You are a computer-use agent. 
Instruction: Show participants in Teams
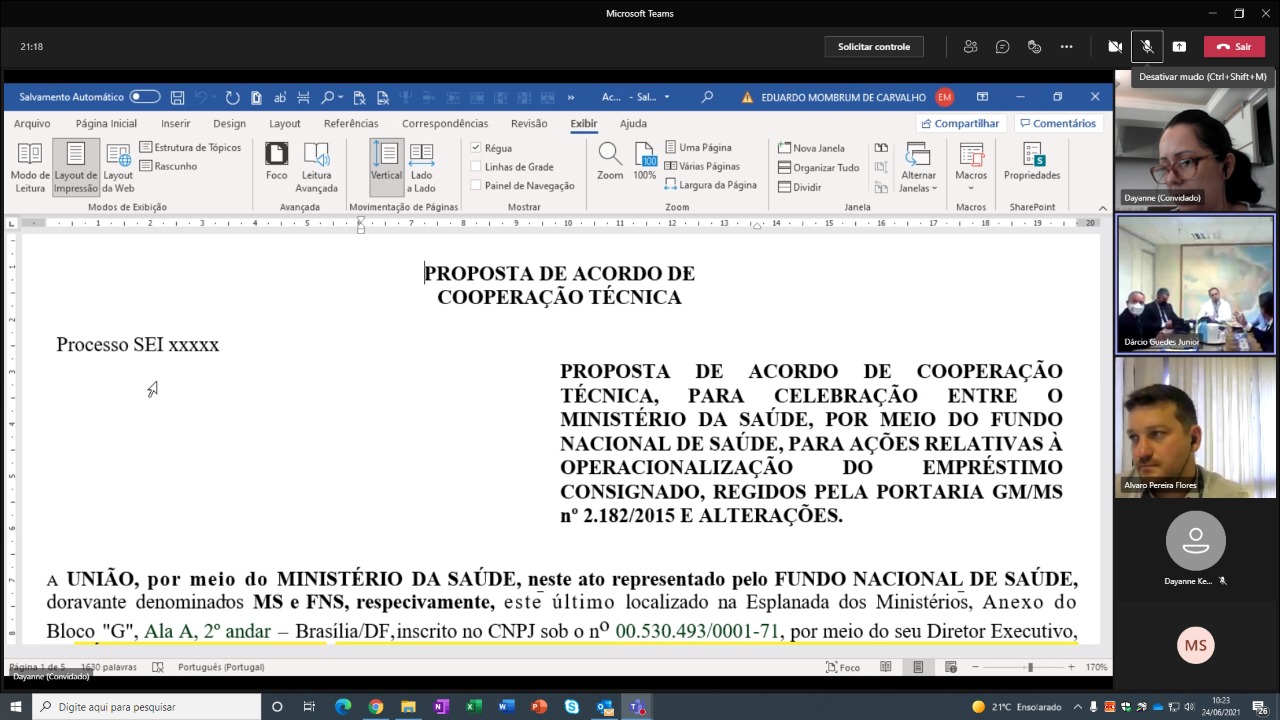pyautogui.click(x=970, y=46)
